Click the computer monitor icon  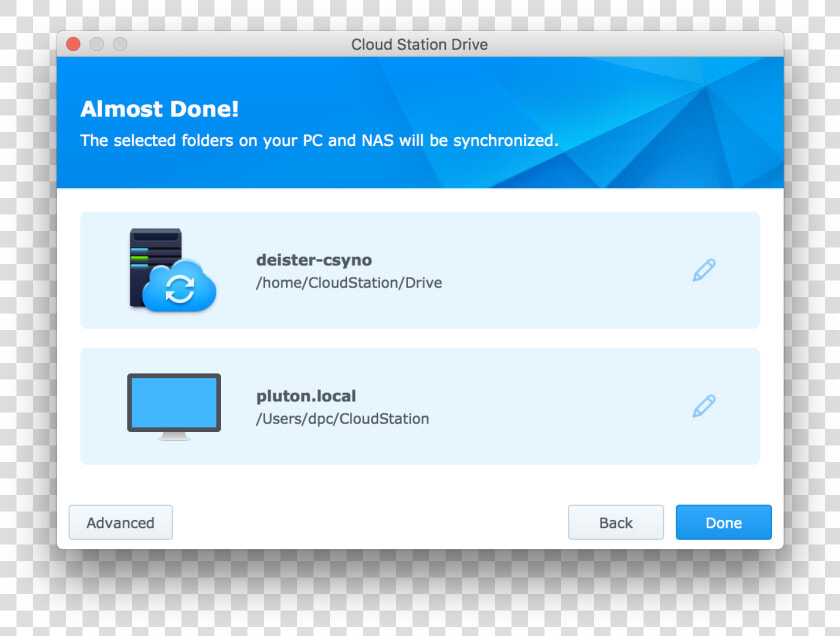coord(174,407)
